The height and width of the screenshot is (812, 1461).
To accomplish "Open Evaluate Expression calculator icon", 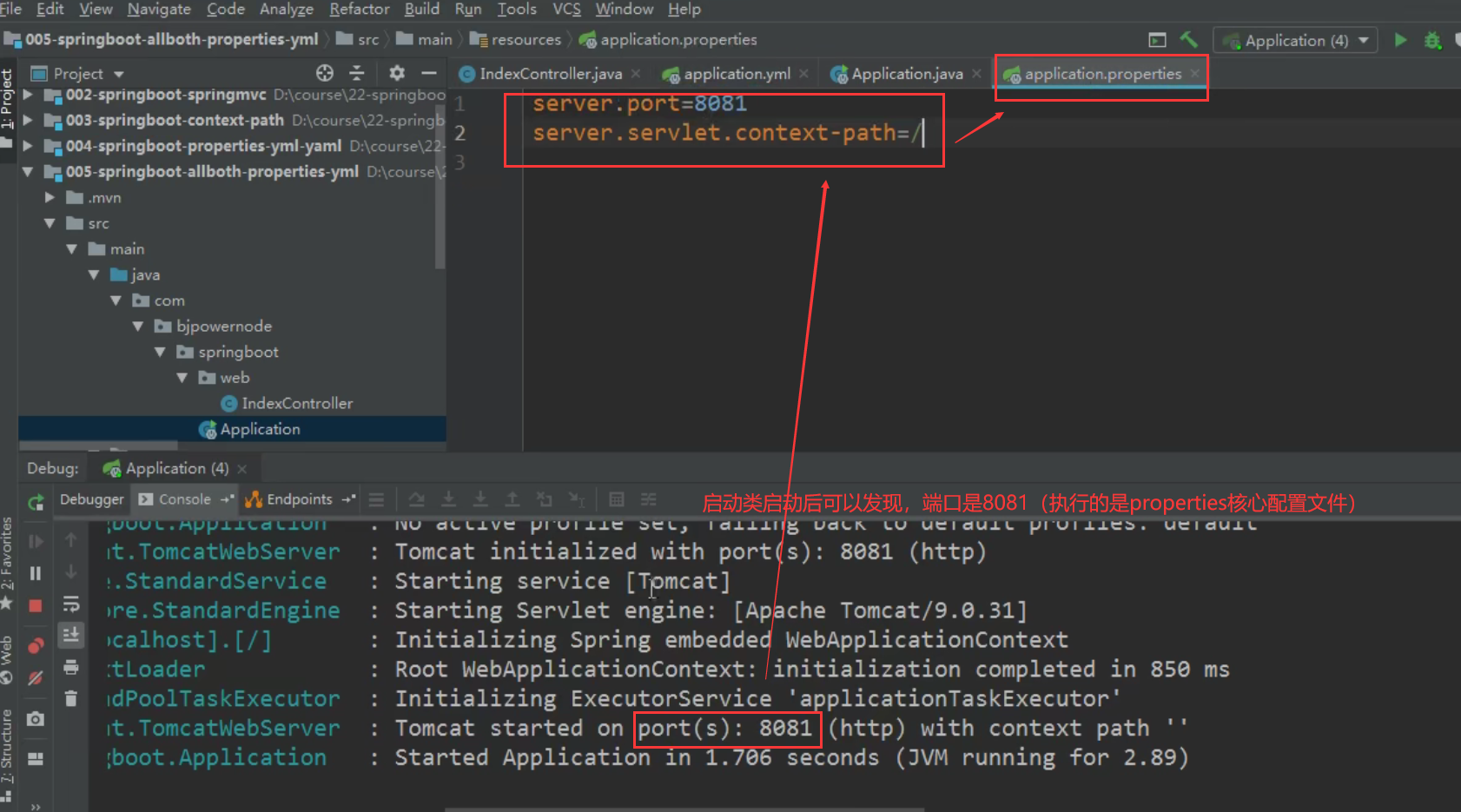I will 617,499.
